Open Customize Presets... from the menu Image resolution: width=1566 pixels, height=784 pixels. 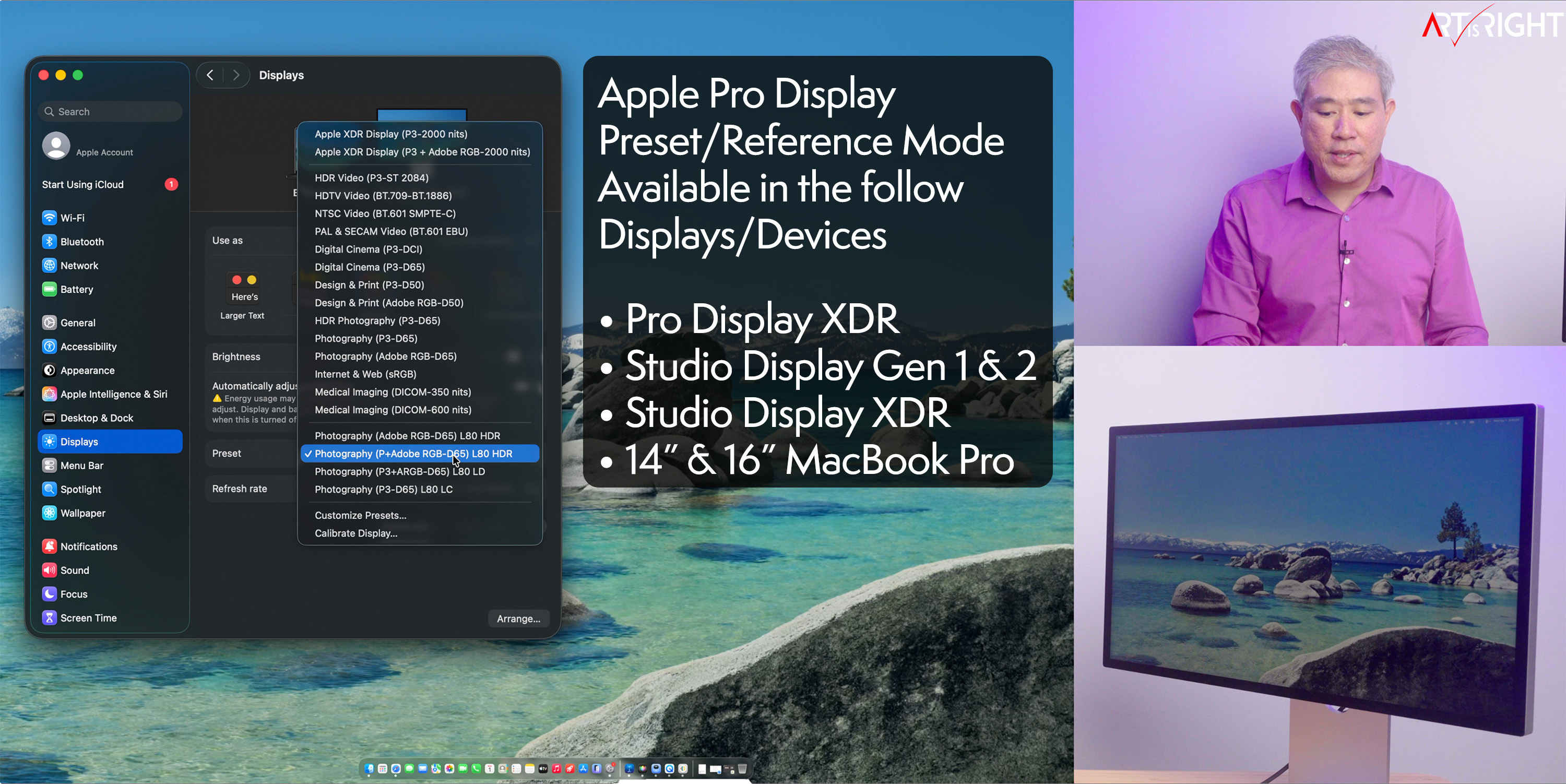420,515
